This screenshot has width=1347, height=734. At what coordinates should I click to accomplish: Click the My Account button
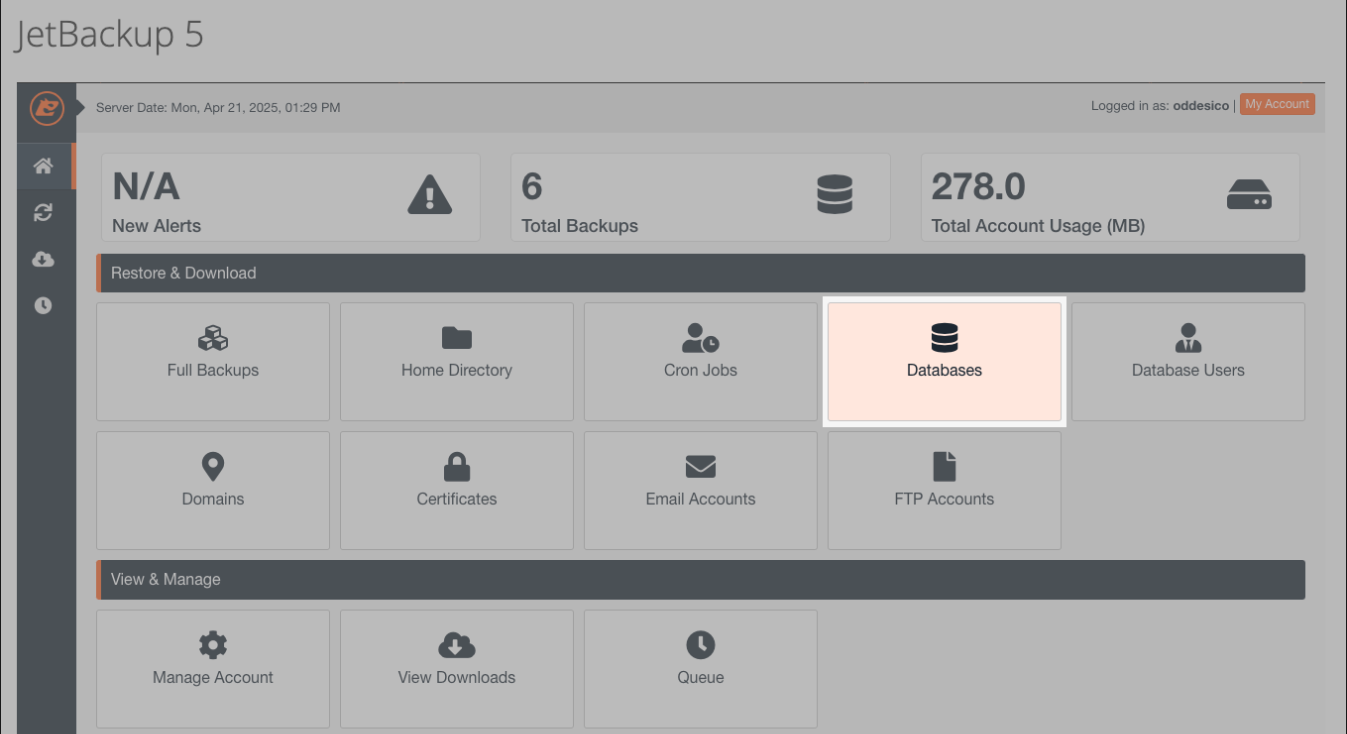pos(1277,104)
